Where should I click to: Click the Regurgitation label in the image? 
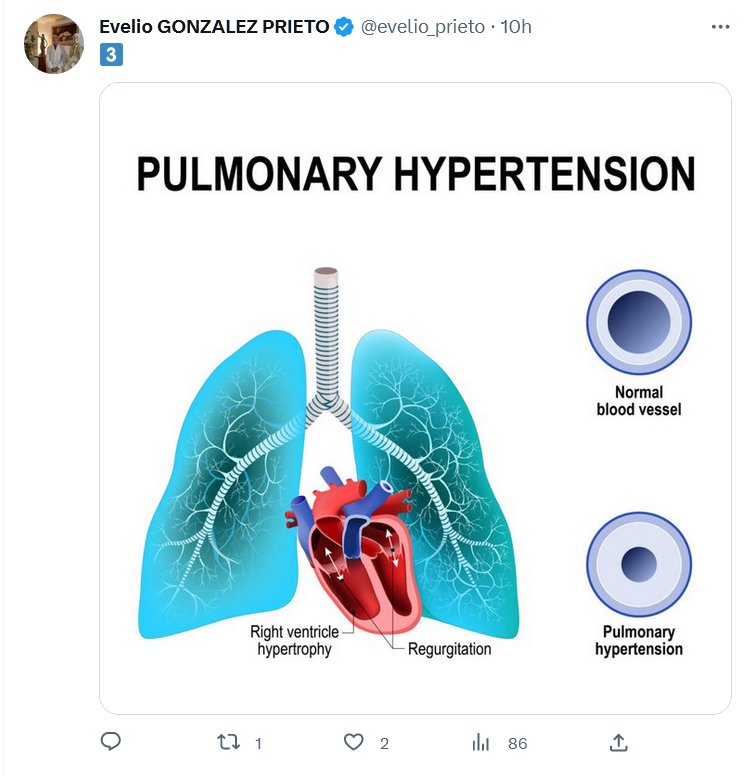point(450,649)
